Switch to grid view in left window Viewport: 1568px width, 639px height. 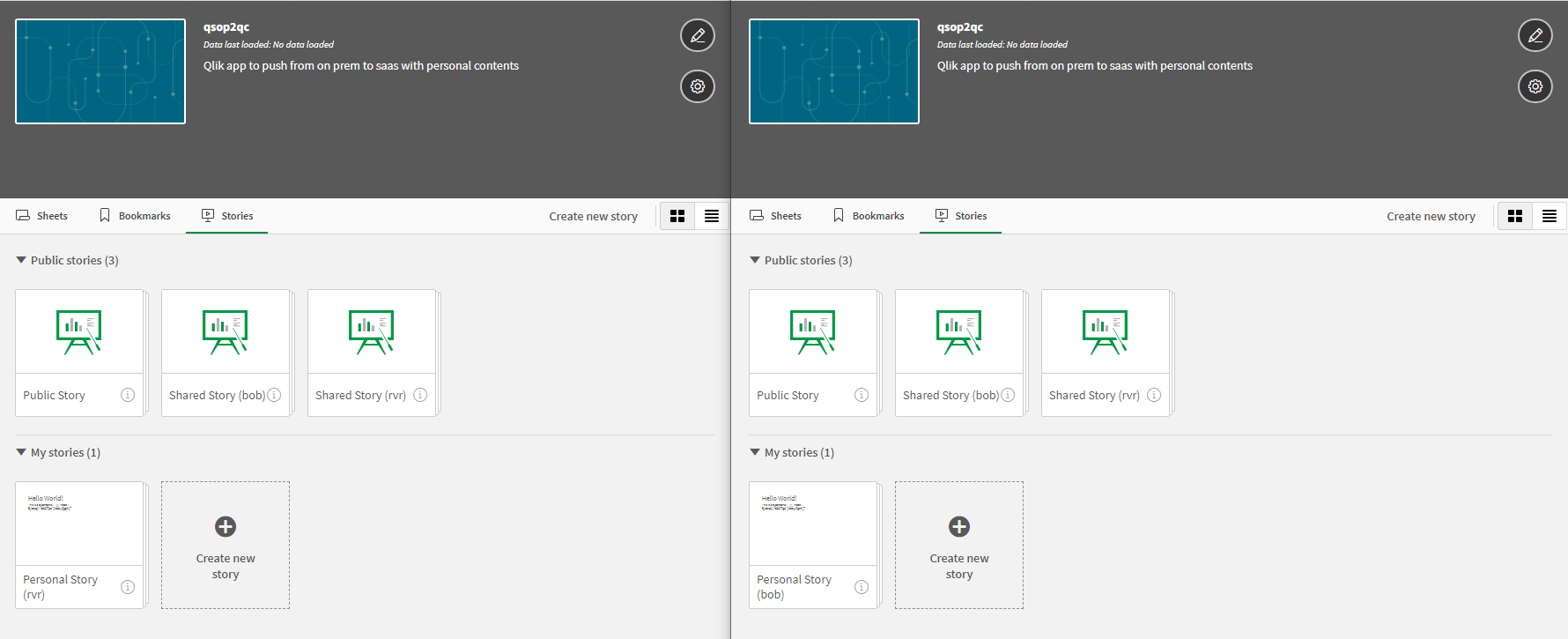point(677,216)
